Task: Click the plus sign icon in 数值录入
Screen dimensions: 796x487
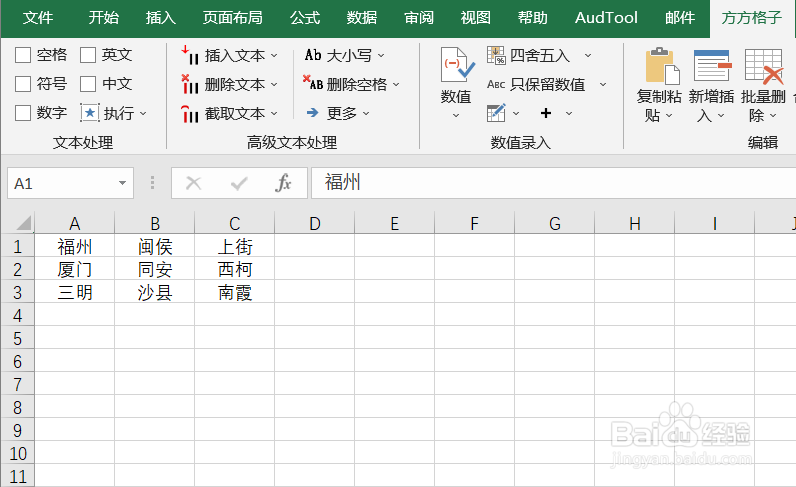Action: 546,113
